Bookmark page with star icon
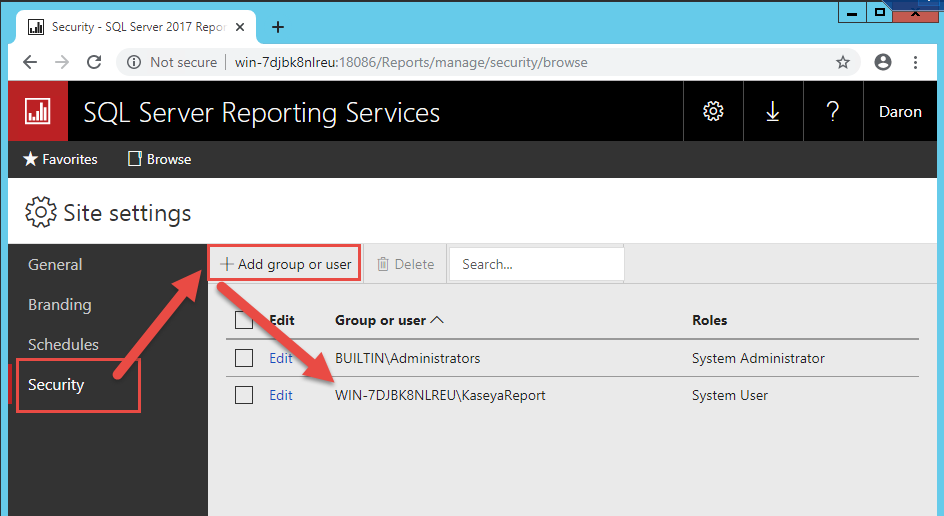Image resolution: width=944 pixels, height=516 pixels. coord(843,62)
